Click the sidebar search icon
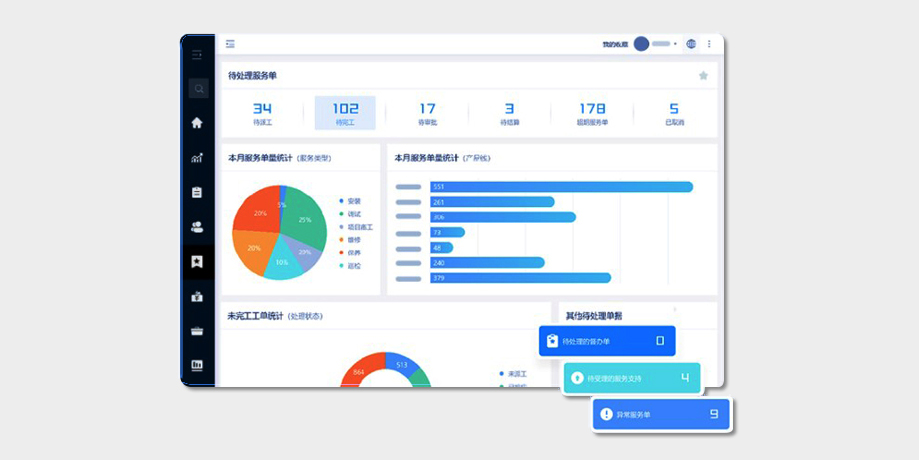The width and height of the screenshot is (919, 460). 198,88
